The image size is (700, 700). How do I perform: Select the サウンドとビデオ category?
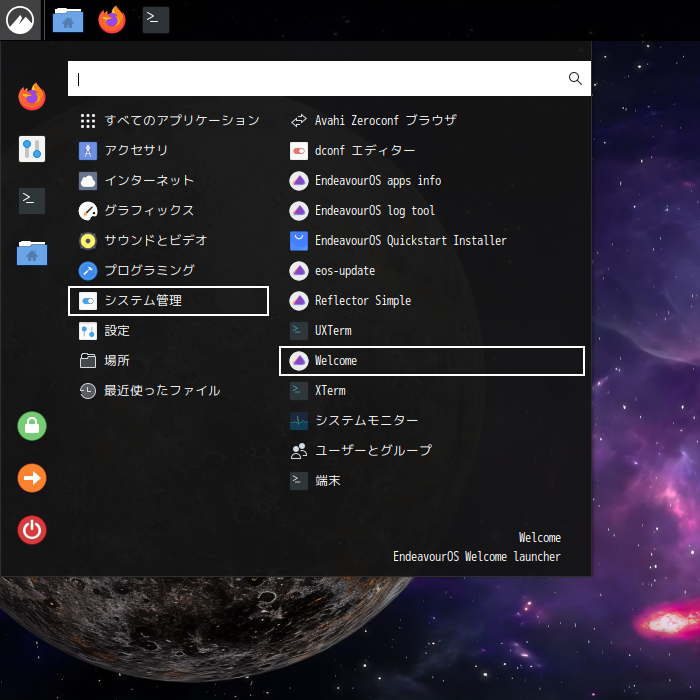(x=168, y=241)
